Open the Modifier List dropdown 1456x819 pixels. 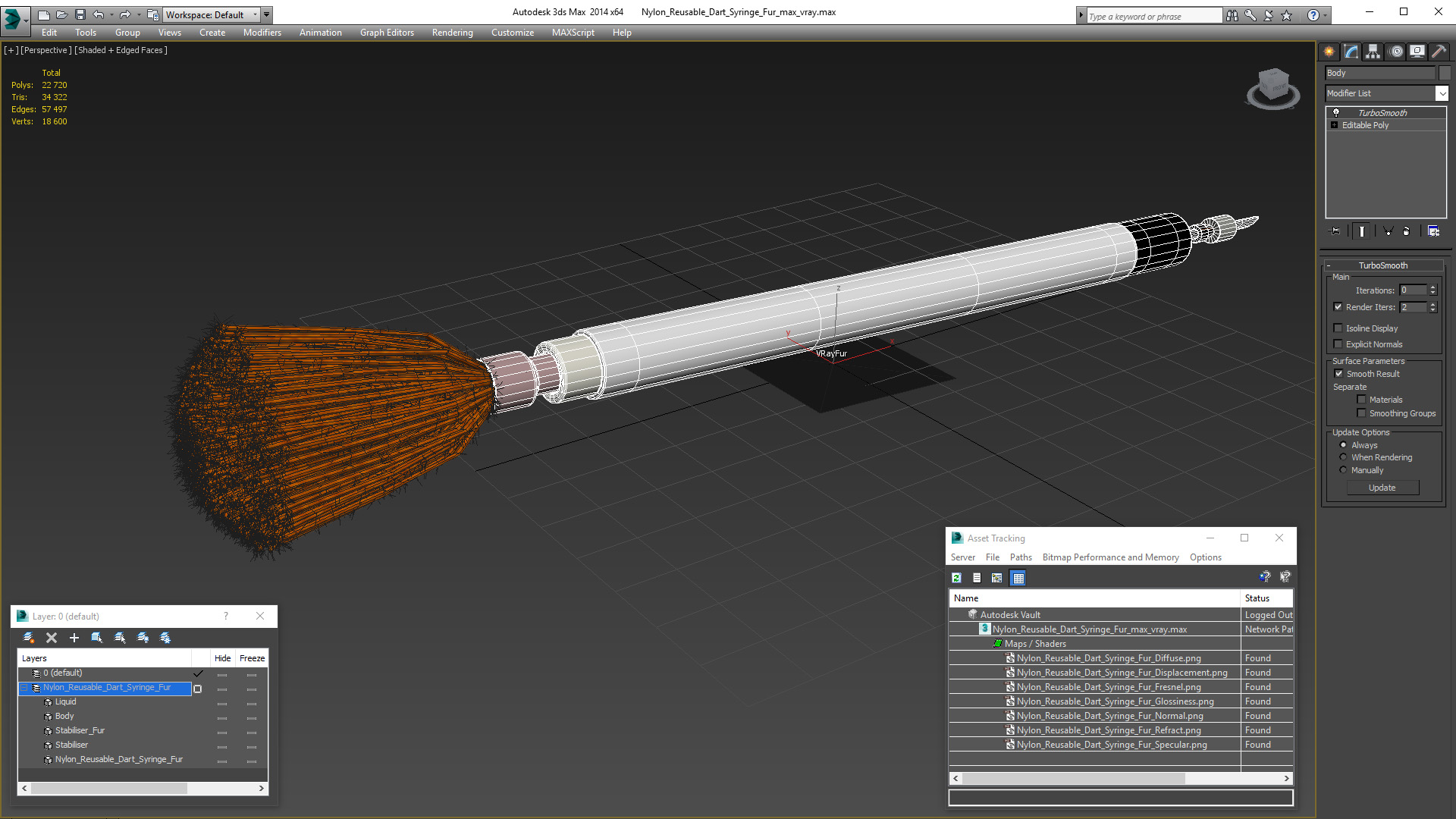(x=1441, y=93)
